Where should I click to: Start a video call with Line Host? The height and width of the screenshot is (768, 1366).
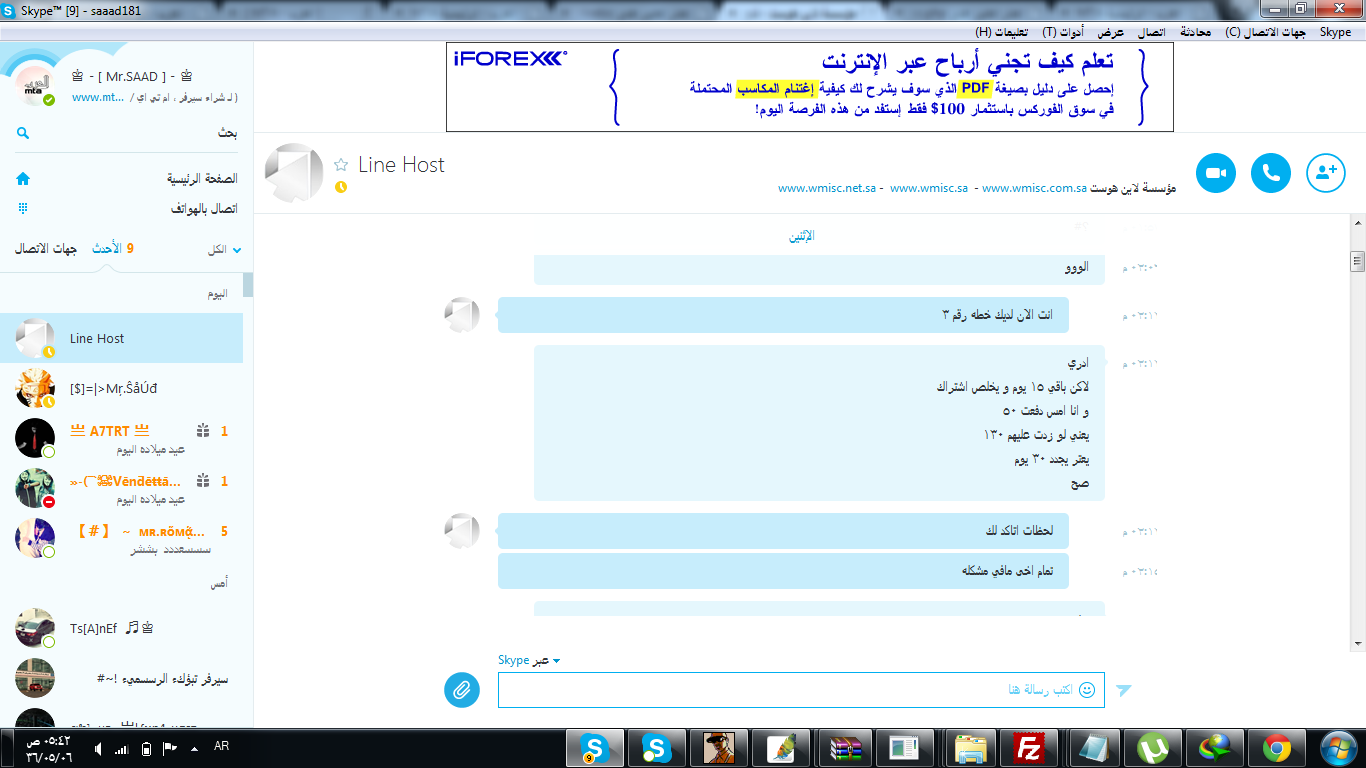(1216, 173)
